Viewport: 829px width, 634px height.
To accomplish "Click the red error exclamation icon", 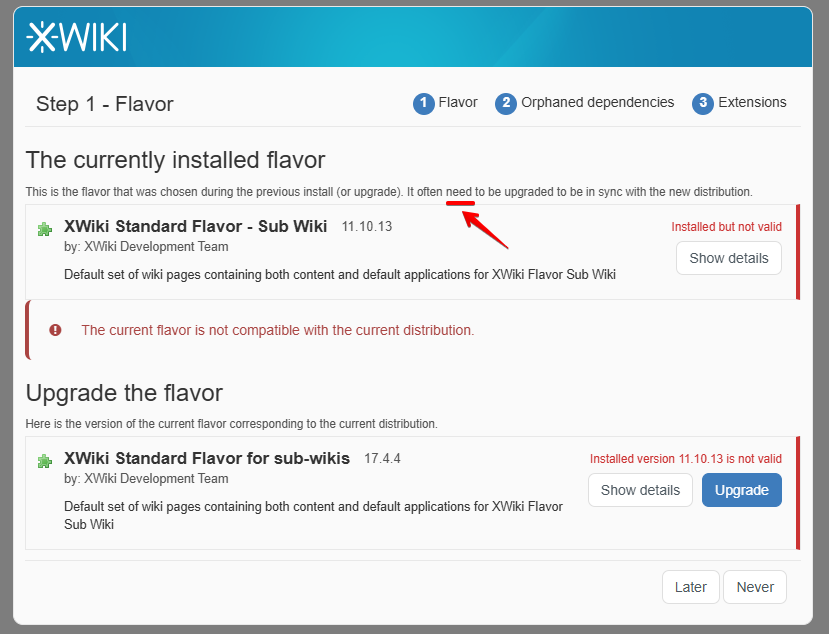I will click(56, 330).
